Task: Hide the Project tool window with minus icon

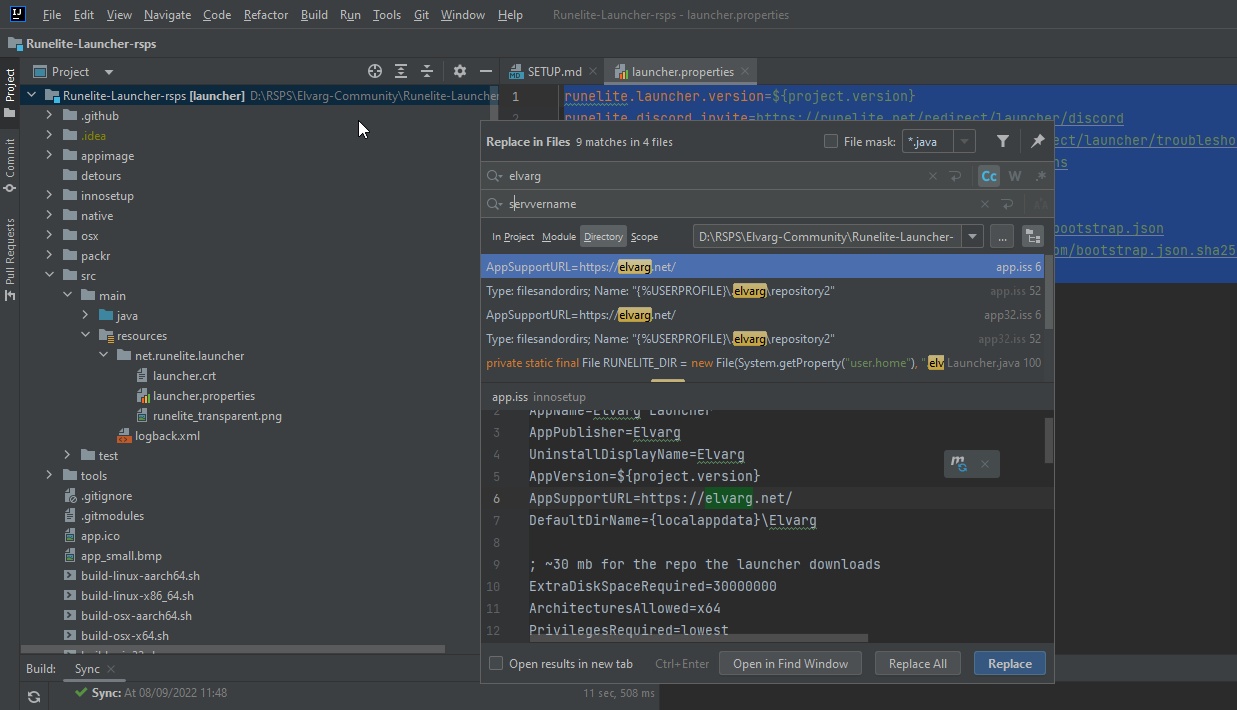Action: point(486,71)
